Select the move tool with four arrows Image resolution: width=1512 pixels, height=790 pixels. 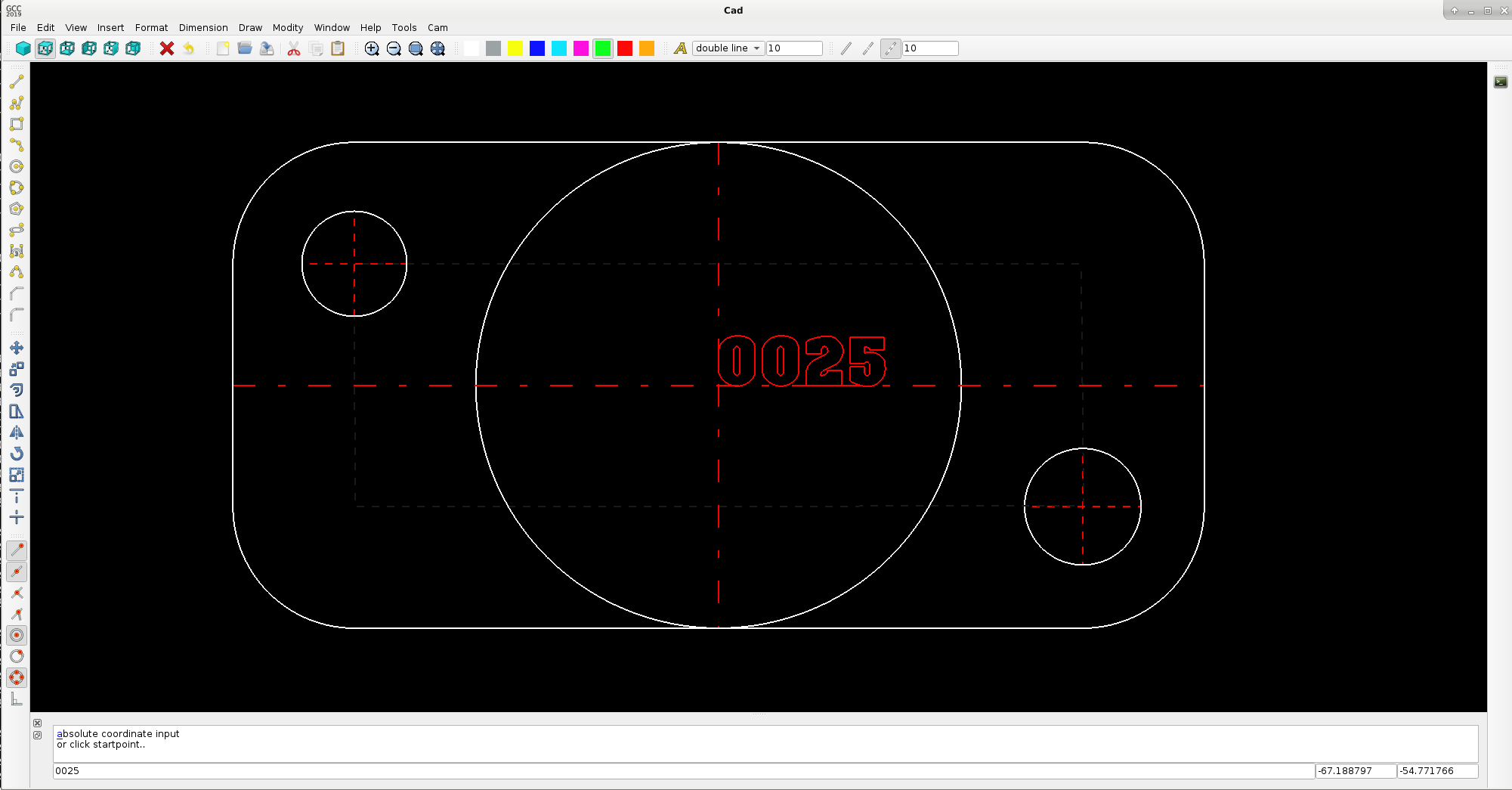17,348
